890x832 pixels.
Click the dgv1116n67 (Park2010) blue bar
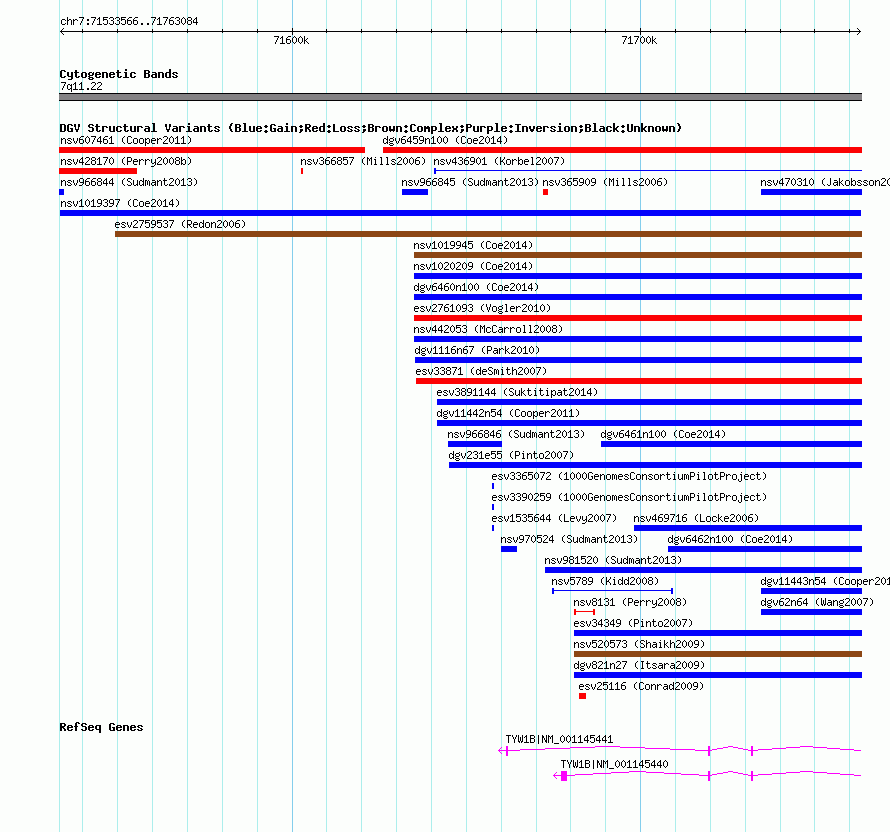click(x=638, y=360)
